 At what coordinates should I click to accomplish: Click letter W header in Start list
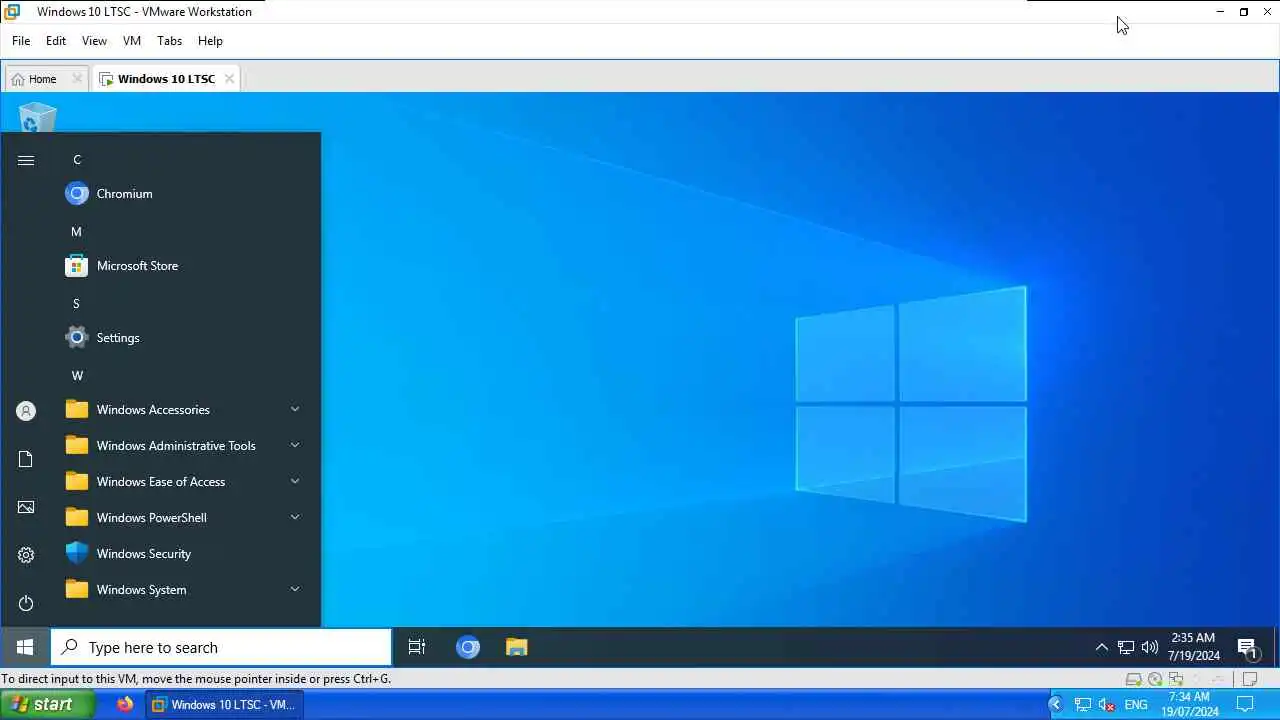coord(77,376)
